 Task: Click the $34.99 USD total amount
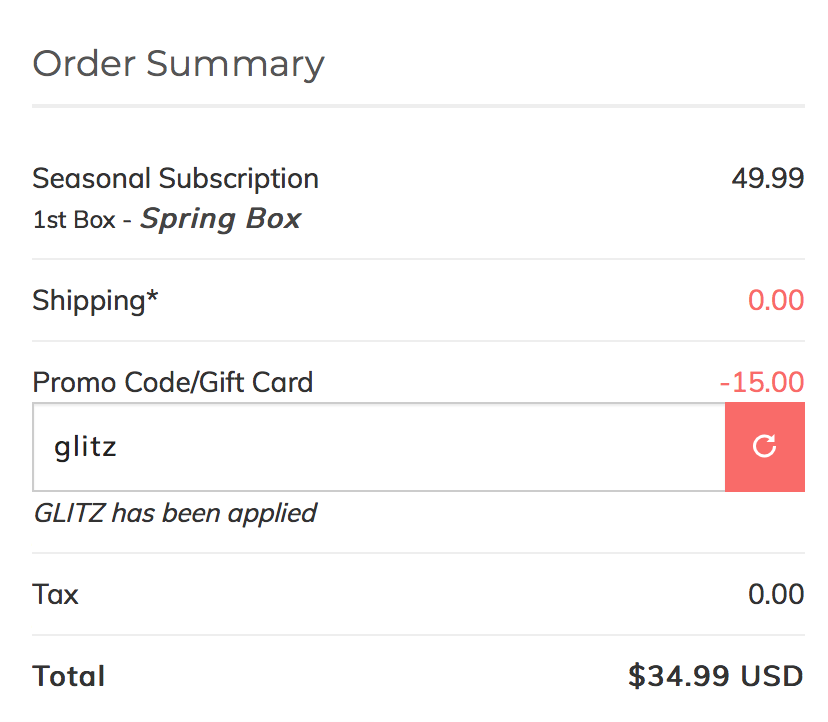pos(716,676)
